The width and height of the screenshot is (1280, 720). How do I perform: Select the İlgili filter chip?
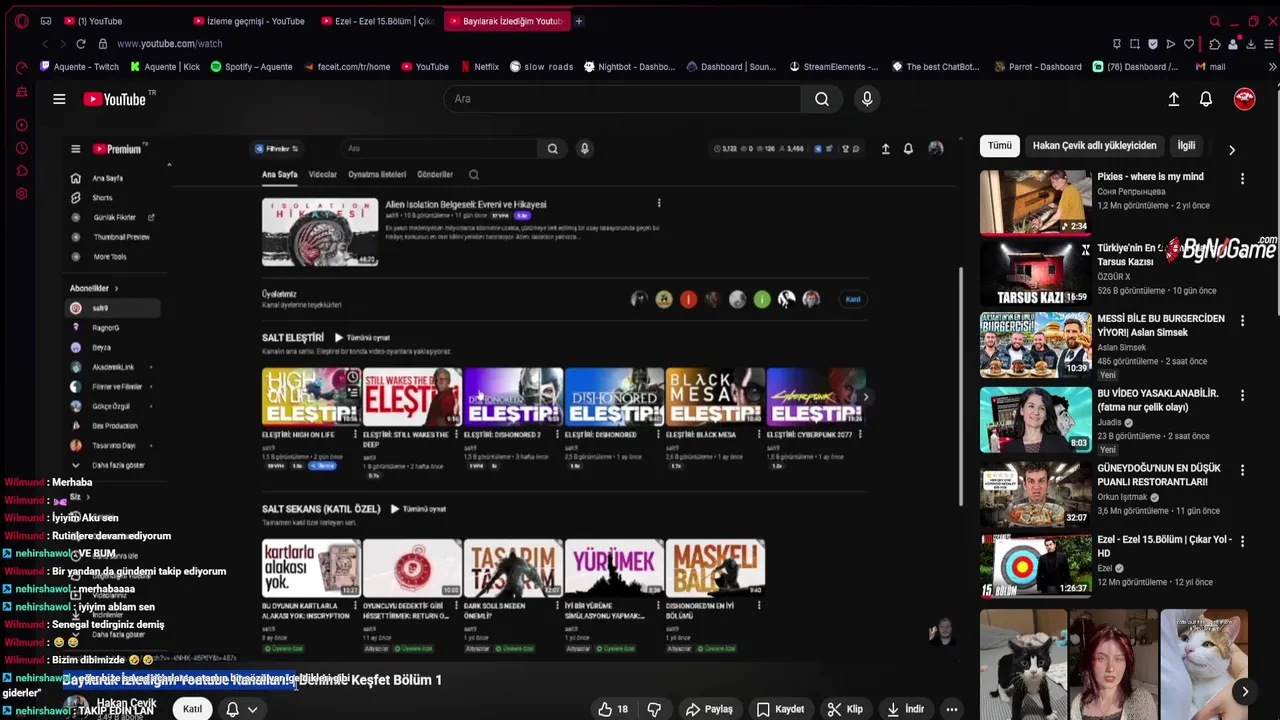tap(1186, 146)
